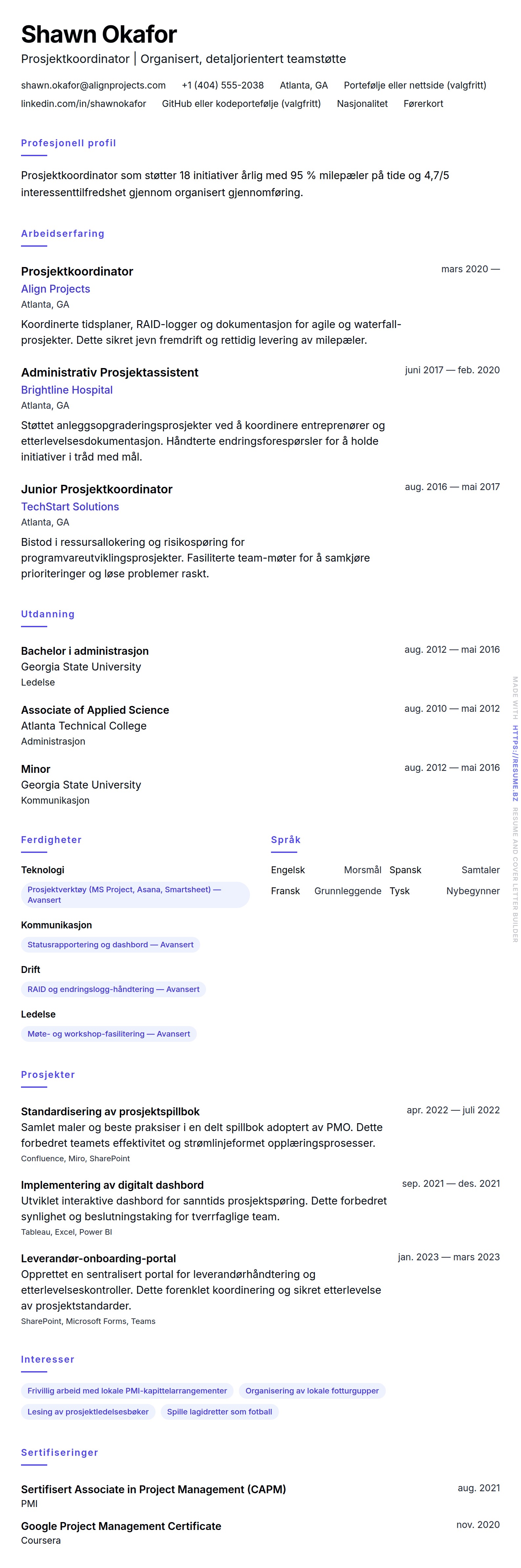This screenshot has height=1568, width=521.
Task: Click the Frivillig arbeid PMI-kapittelarrangementer tag
Action: pyautogui.click(x=127, y=1391)
